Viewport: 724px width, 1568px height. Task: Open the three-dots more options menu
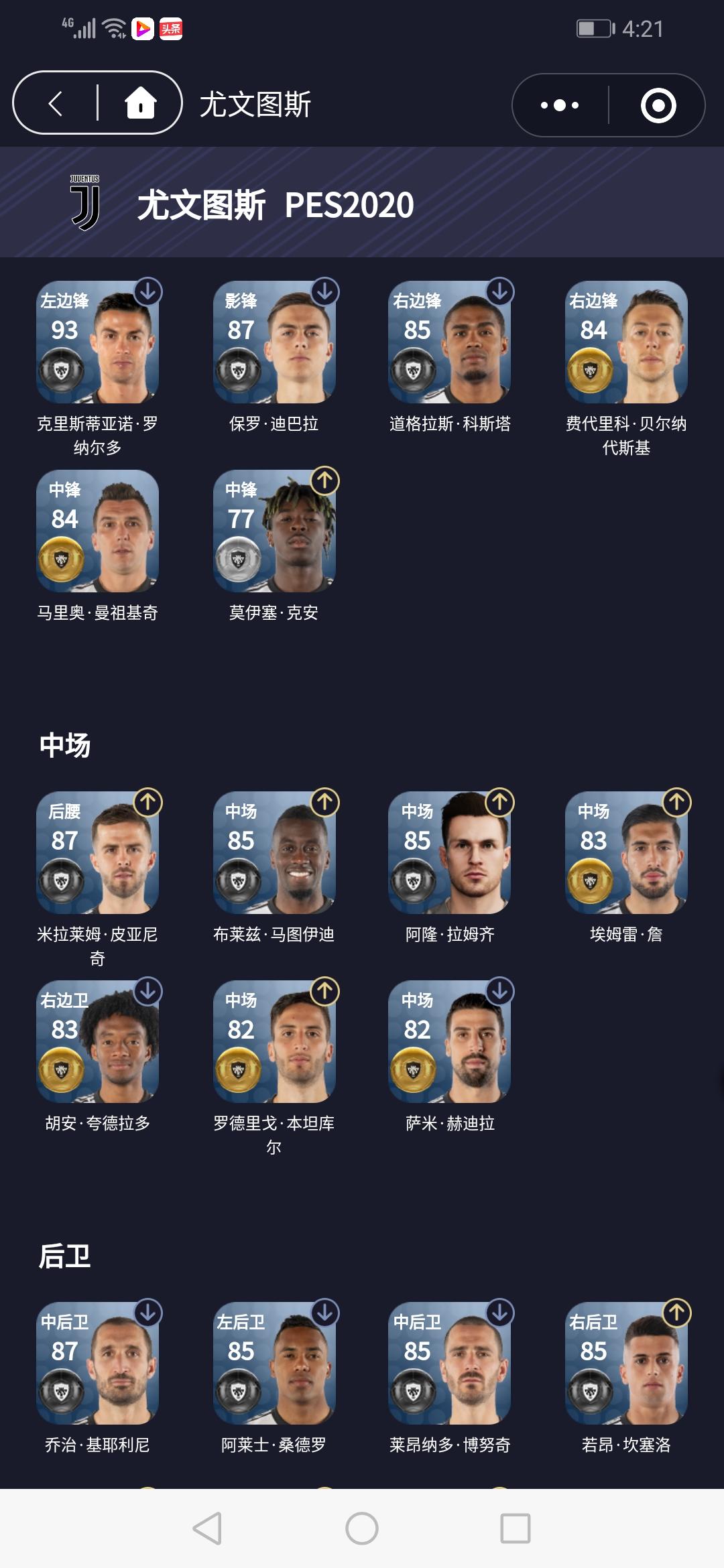(x=560, y=105)
